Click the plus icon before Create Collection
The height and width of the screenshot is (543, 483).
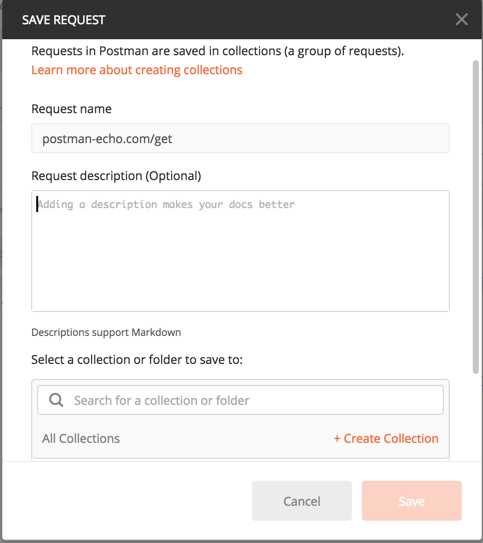(x=337, y=438)
